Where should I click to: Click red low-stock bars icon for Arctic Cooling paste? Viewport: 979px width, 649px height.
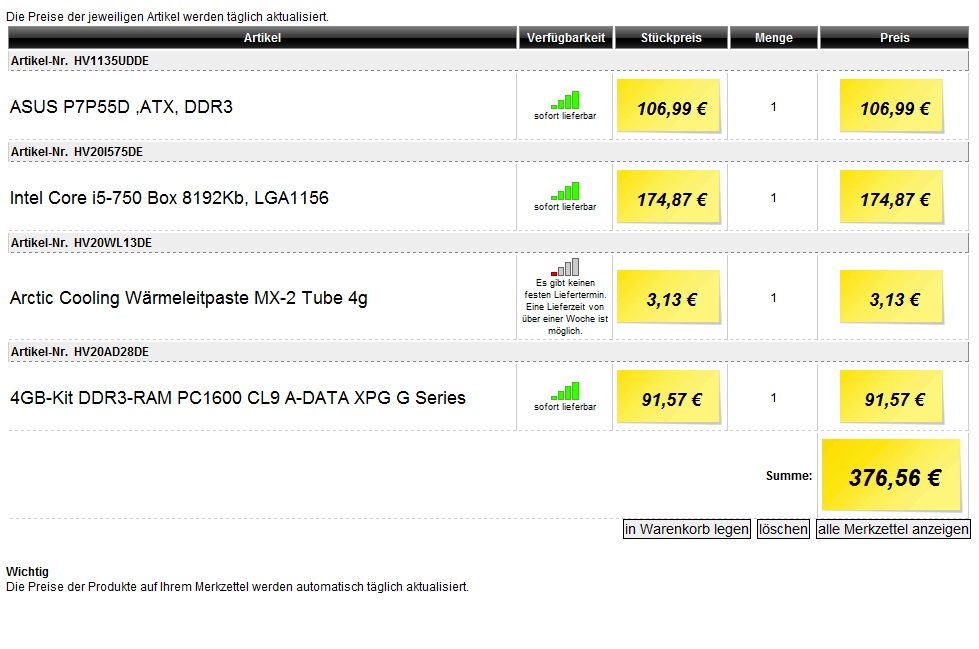pyautogui.click(x=565, y=267)
